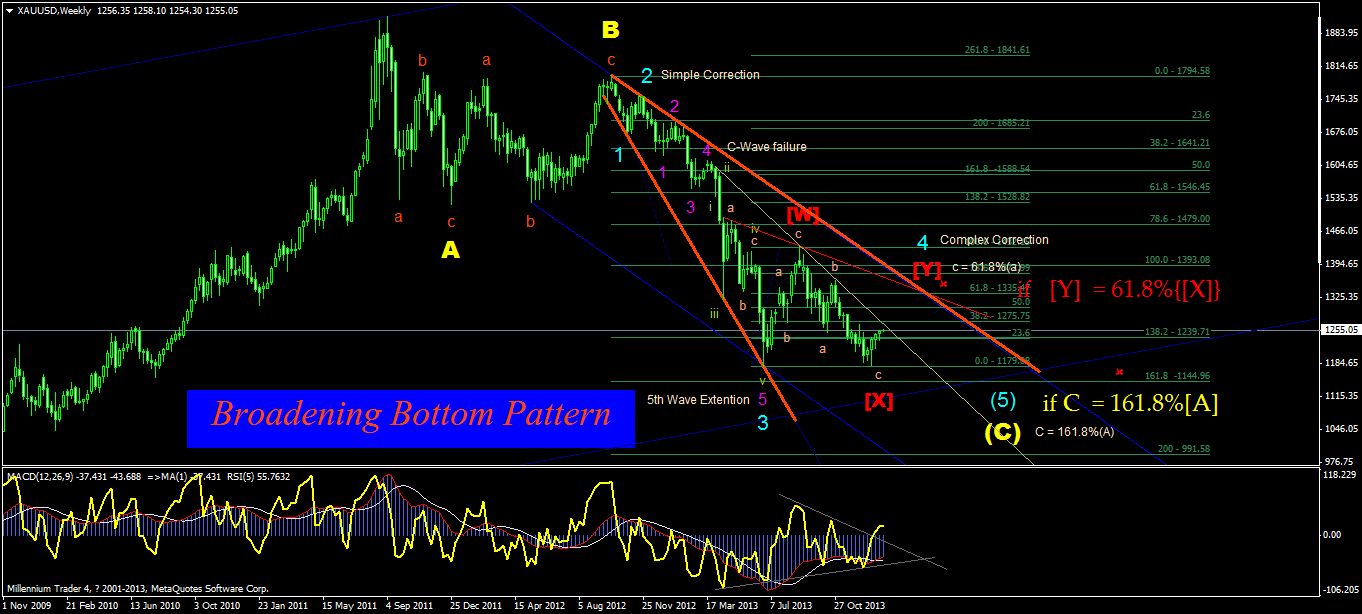Click the red x marker near 161.8 -1144.96
This screenshot has height=614, width=1362.
(1120, 372)
